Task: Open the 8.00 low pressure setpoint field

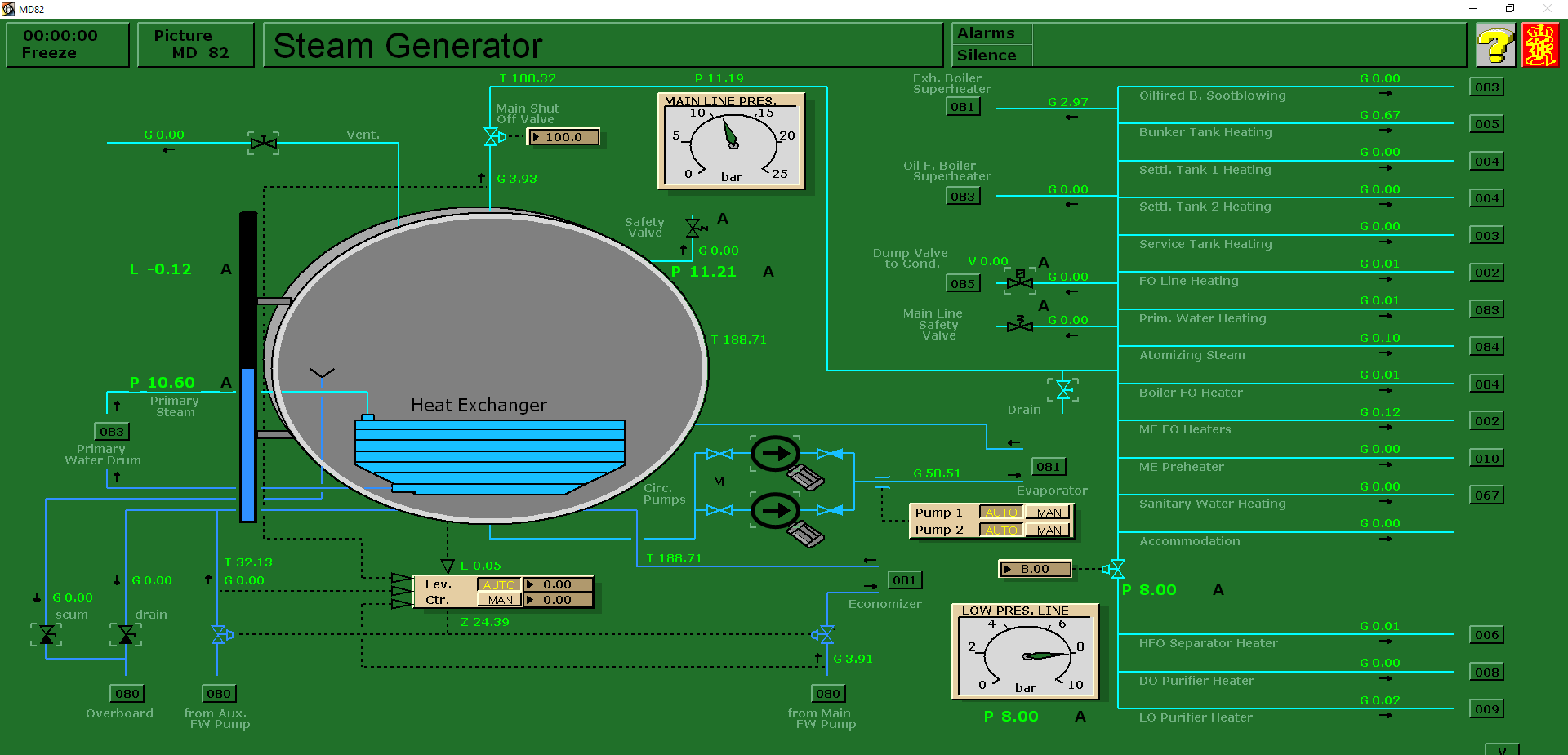Action: pyautogui.click(x=1035, y=569)
